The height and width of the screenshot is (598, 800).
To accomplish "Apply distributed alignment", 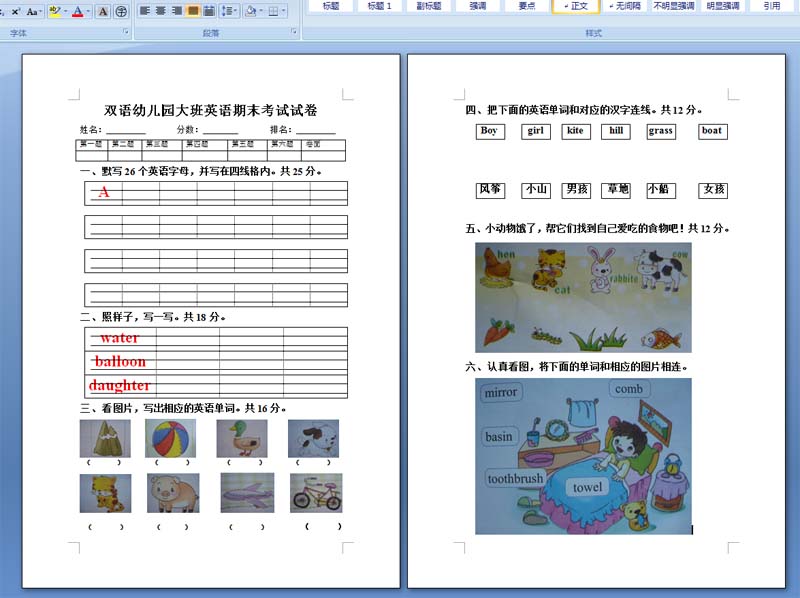I will 209,11.
